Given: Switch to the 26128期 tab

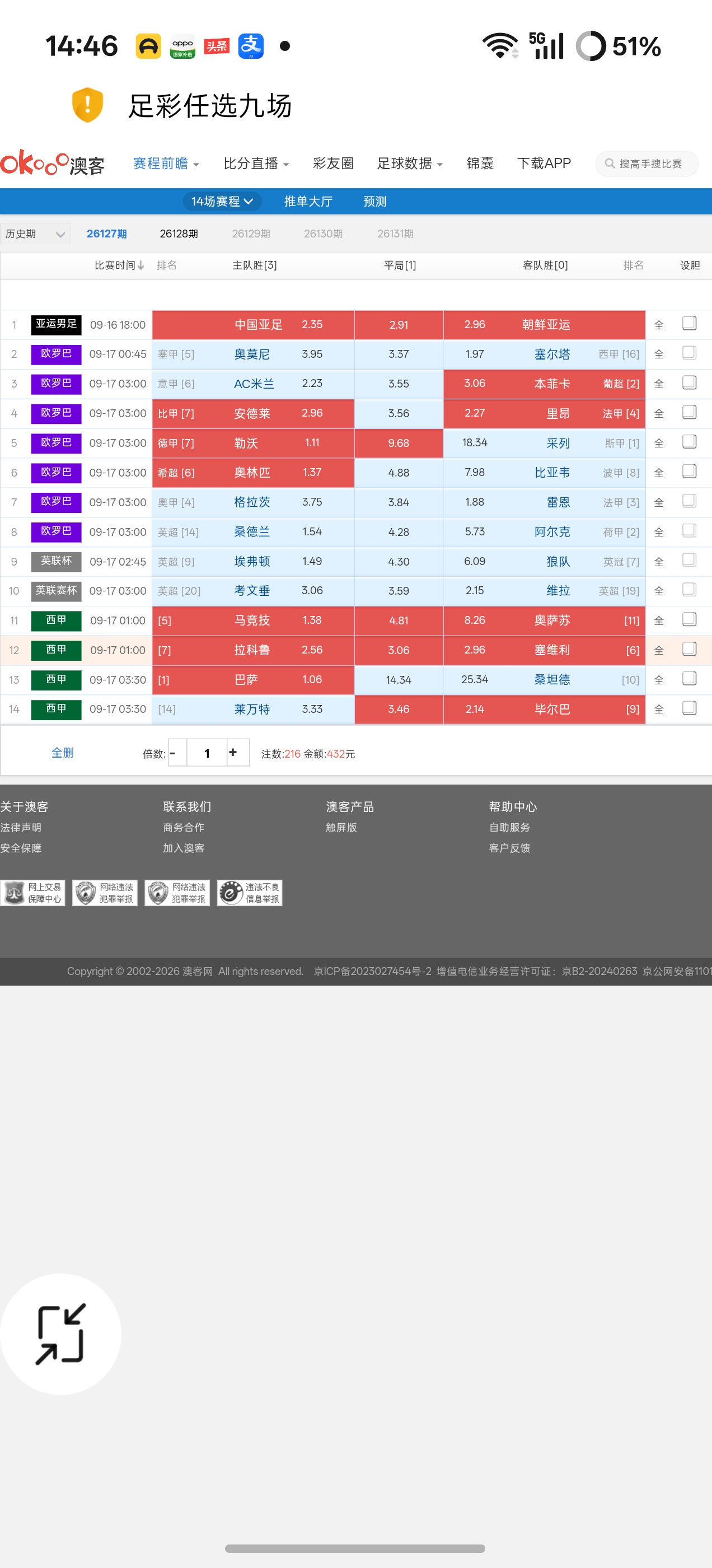Looking at the screenshot, I should click(x=179, y=234).
